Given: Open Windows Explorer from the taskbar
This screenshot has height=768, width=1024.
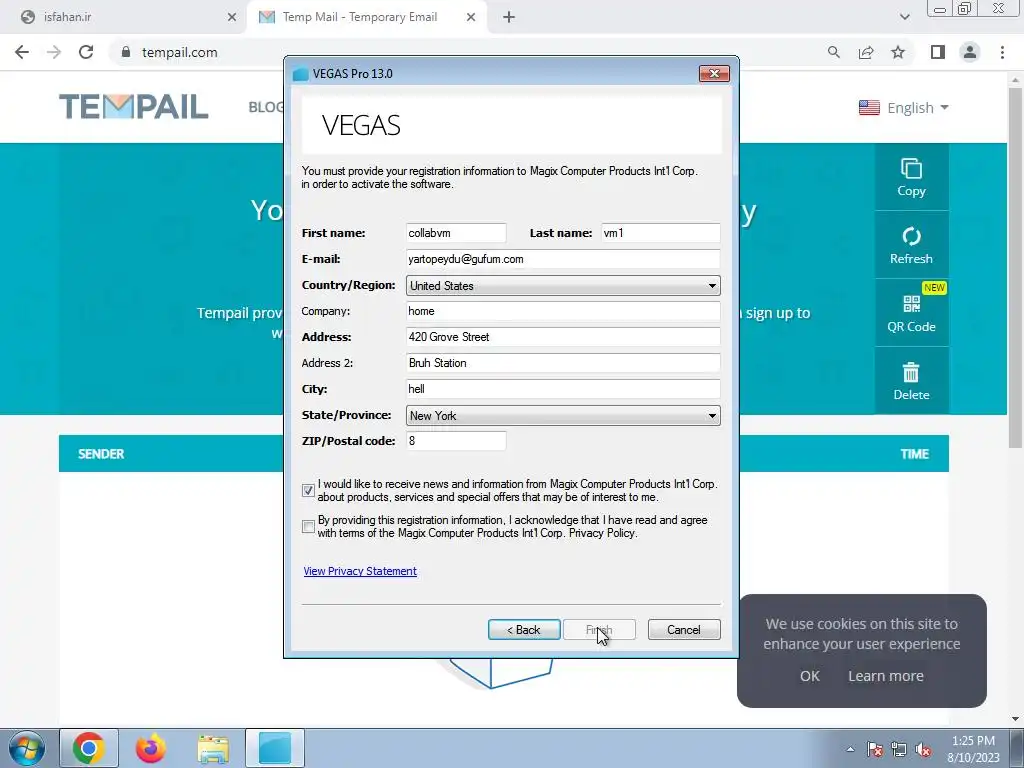Looking at the screenshot, I should pyautogui.click(x=213, y=748).
